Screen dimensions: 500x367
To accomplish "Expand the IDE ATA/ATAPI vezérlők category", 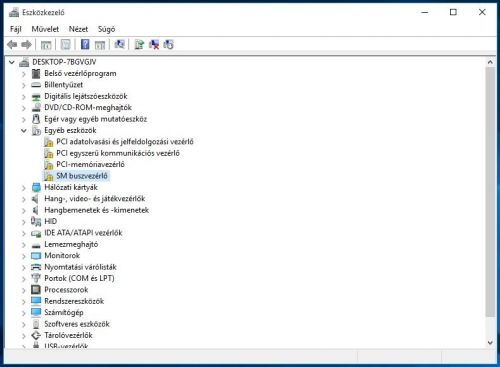I will [x=24, y=233].
